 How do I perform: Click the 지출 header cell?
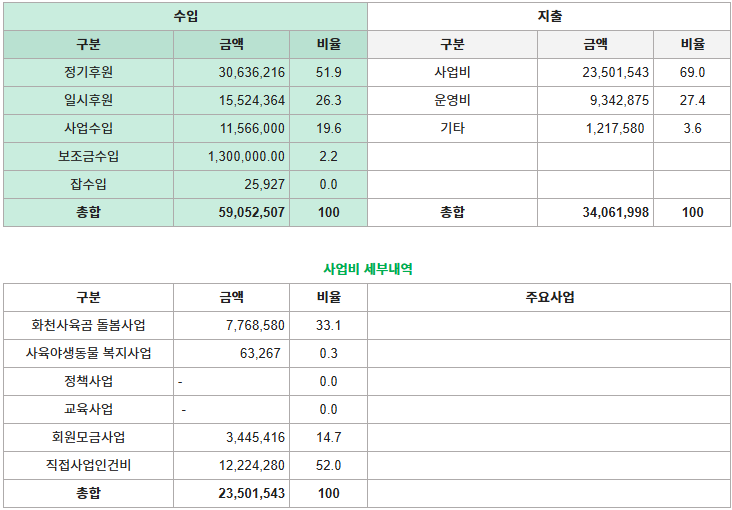point(549,17)
